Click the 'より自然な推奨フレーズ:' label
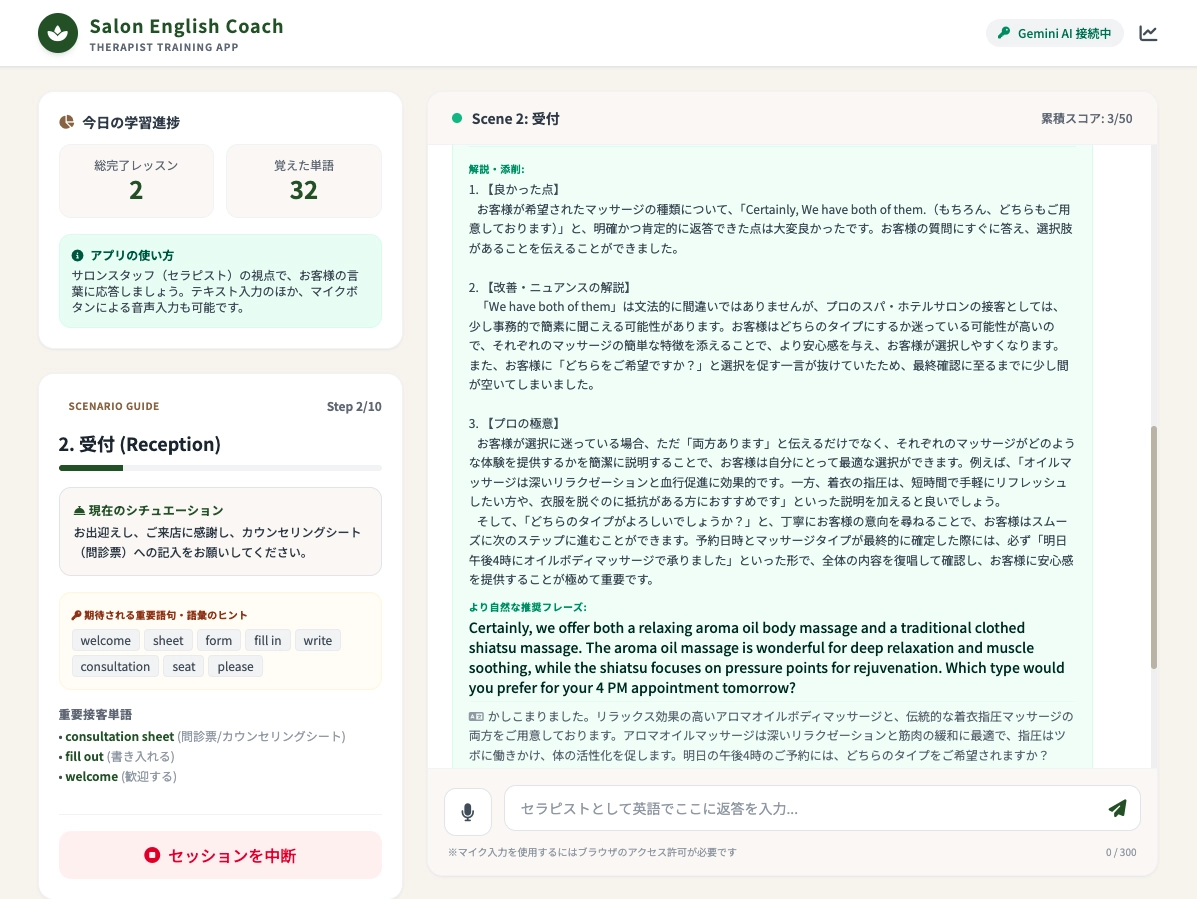This screenshot has height=899, width=1197. point(528,607)
